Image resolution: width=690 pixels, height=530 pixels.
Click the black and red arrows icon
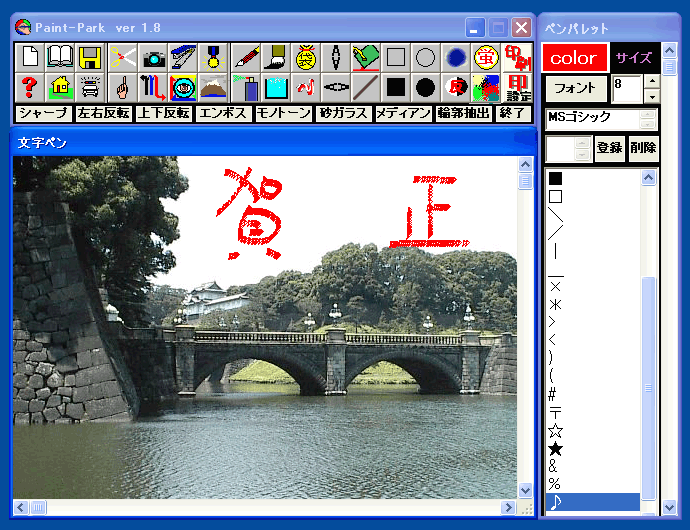(153, 87)
